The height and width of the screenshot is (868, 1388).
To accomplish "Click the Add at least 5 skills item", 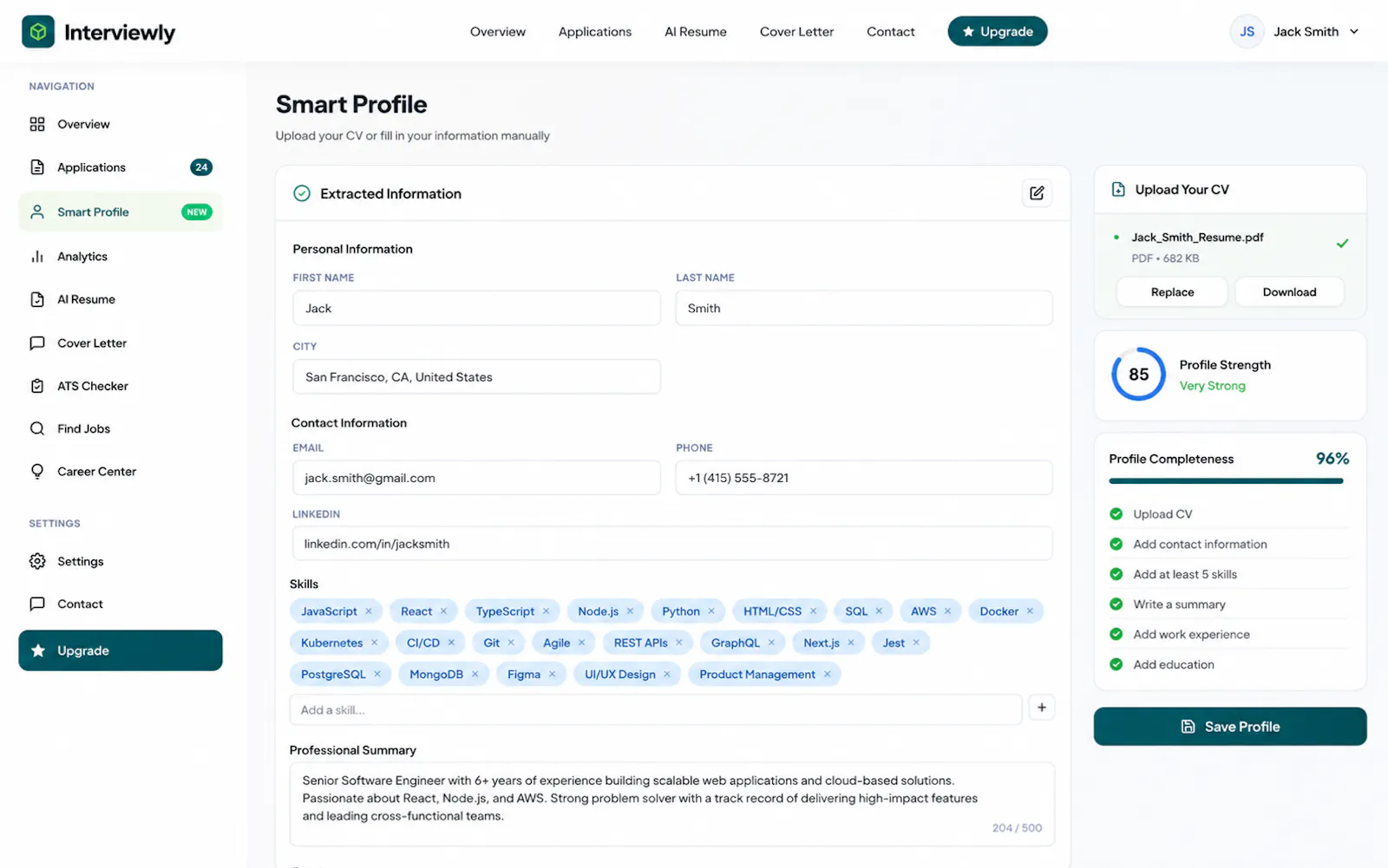I will click(1229, 574).
